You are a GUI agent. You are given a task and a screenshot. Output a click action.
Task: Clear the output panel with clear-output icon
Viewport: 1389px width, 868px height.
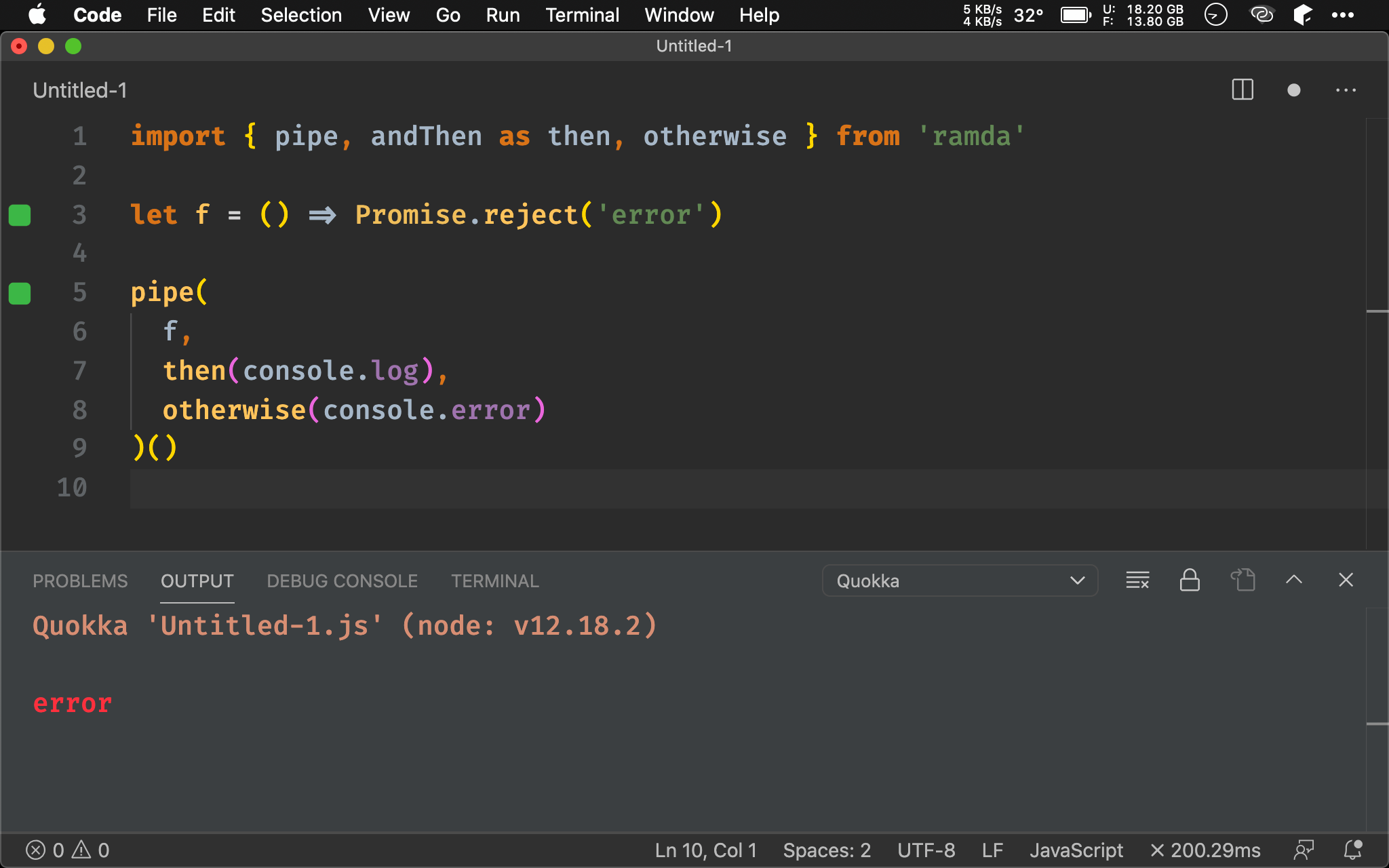click(x=1137, y=580)
